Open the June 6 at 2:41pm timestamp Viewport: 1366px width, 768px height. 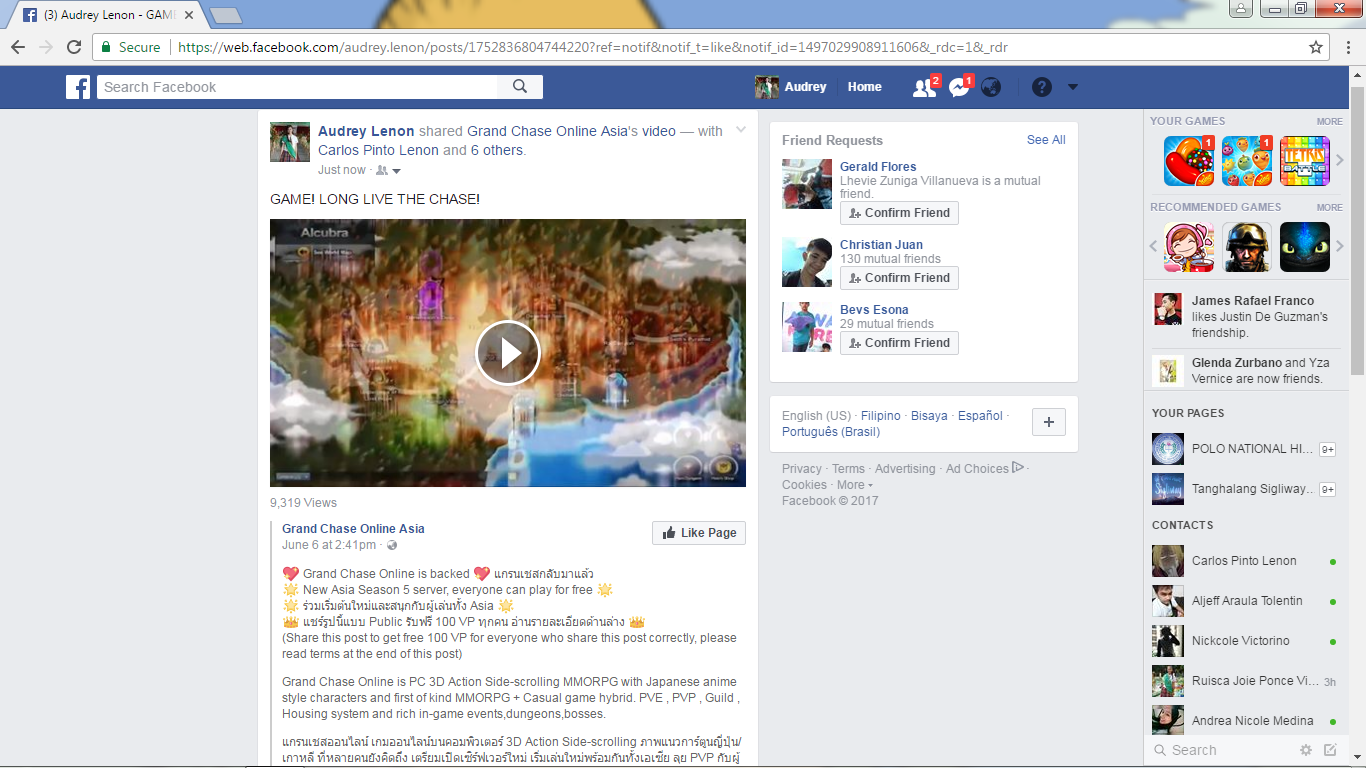click(329, 545)
